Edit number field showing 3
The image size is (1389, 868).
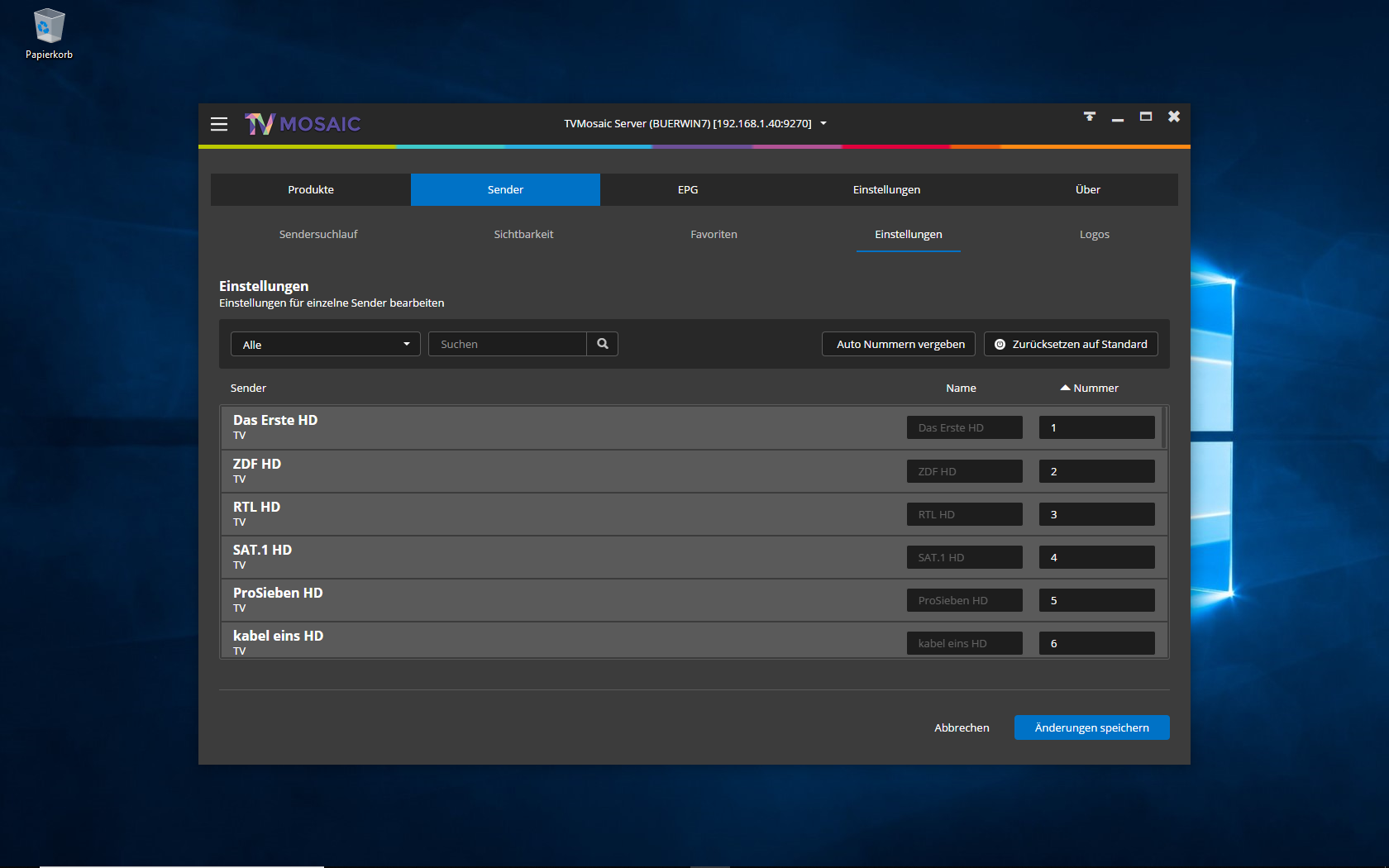[1096, 514]
